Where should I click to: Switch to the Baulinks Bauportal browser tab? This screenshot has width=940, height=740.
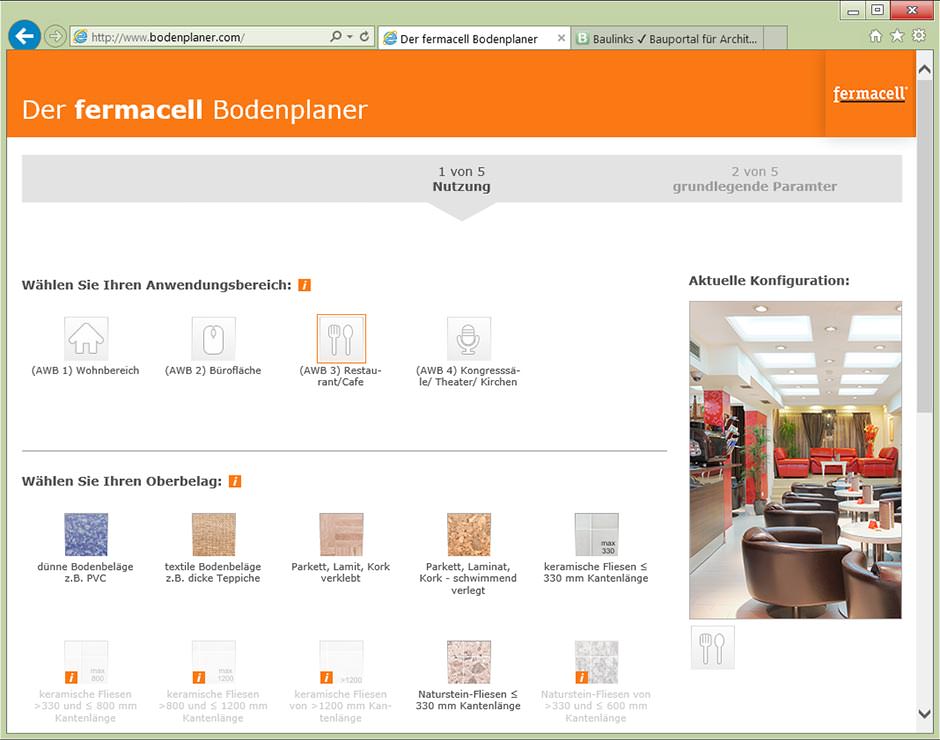[667, 39]
